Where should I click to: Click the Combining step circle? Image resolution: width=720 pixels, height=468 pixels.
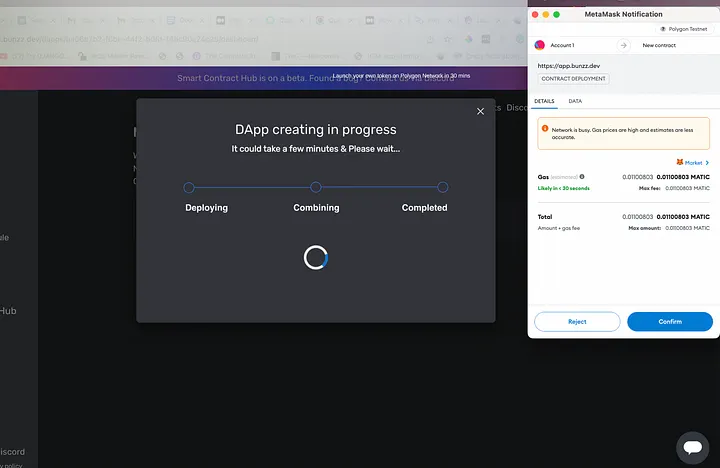(316, 187)
